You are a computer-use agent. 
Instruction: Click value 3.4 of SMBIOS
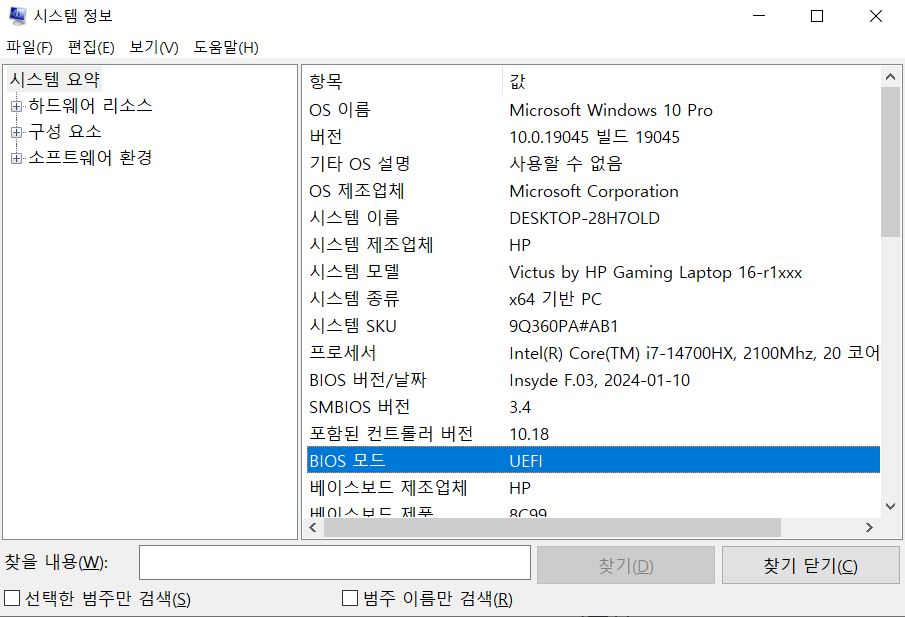tap(519, 407)
